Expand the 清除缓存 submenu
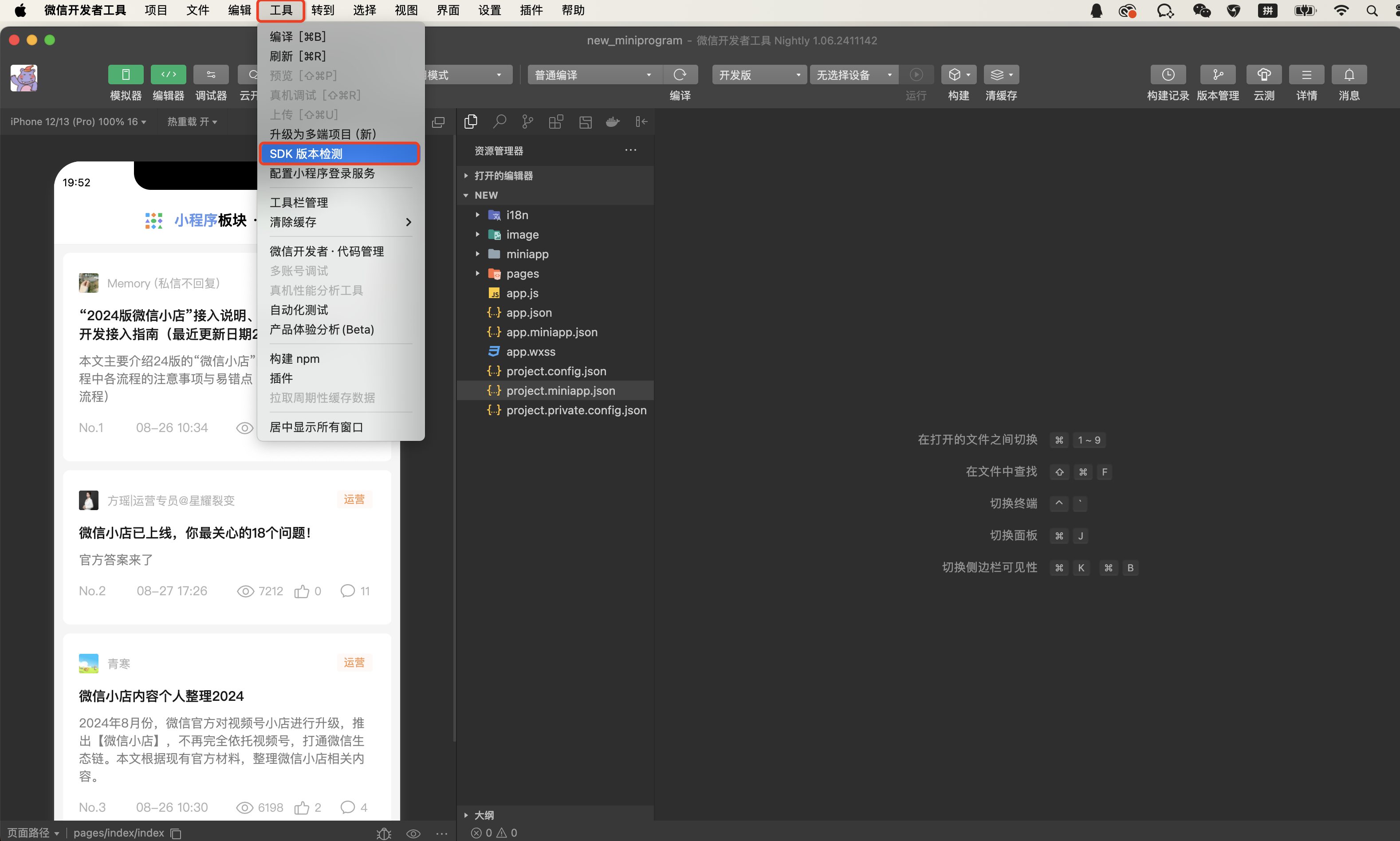 (341, 222)
